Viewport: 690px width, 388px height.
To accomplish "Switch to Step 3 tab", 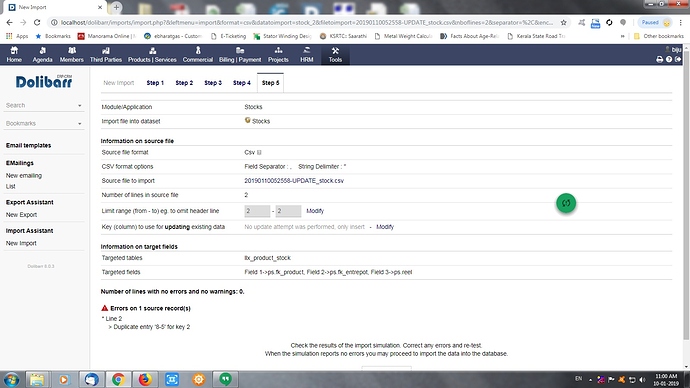I will (x=213, y=83).
